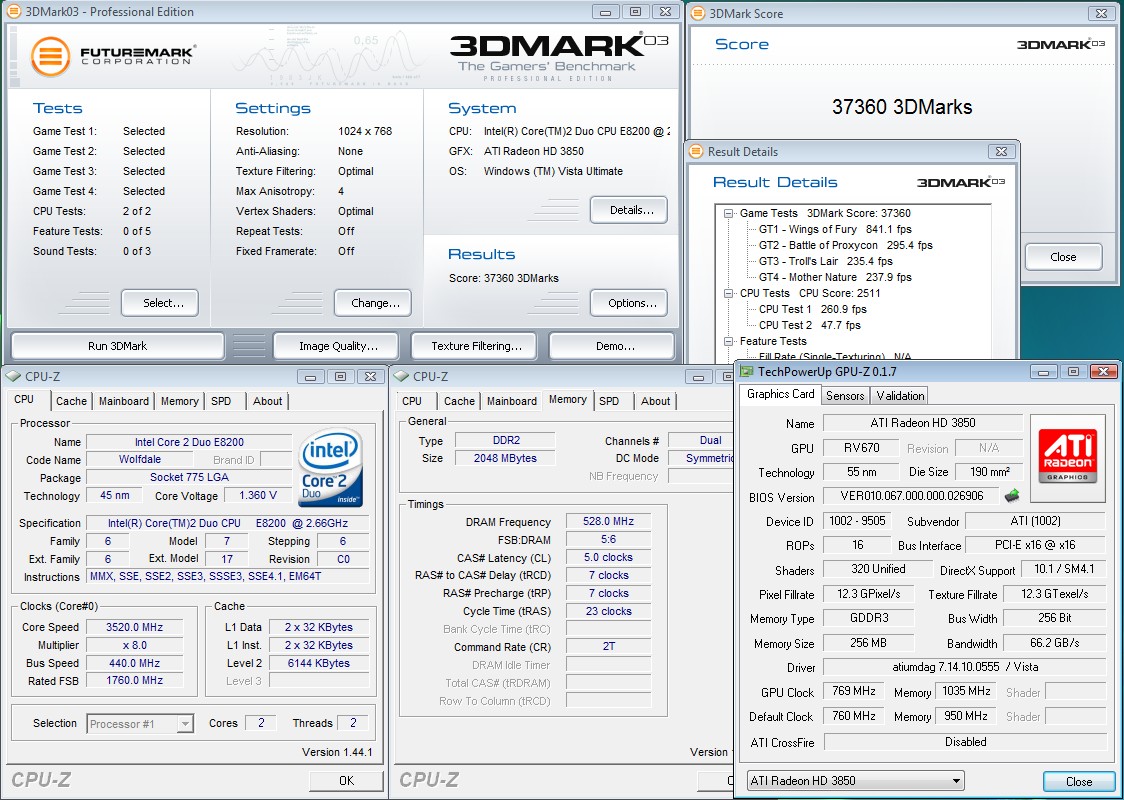
Task: Click the DRAM Frequency 528.0 MHz field
Action: (608, 521)
